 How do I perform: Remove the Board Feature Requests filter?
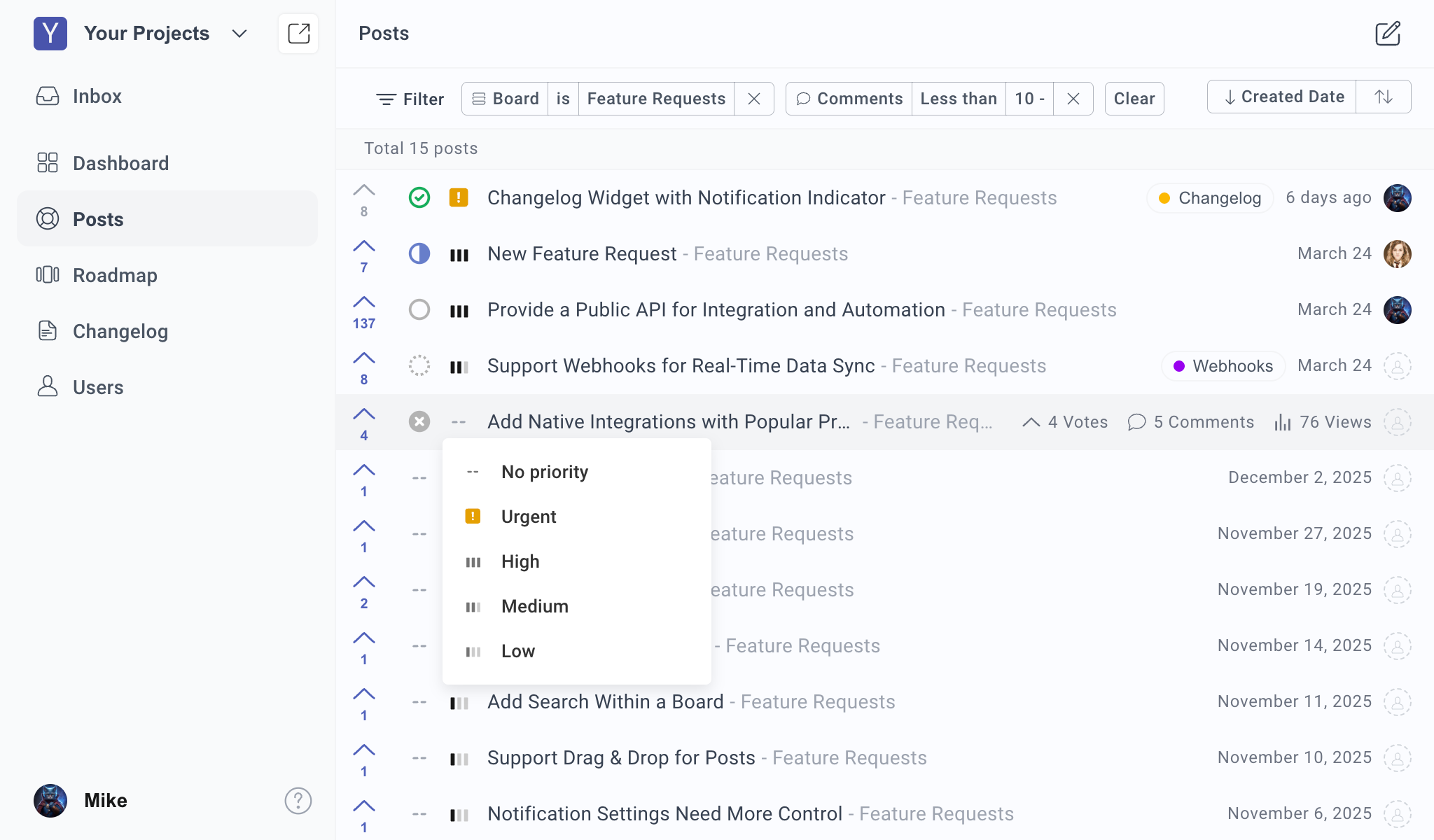pyautogui.click(x=753, y=99)
